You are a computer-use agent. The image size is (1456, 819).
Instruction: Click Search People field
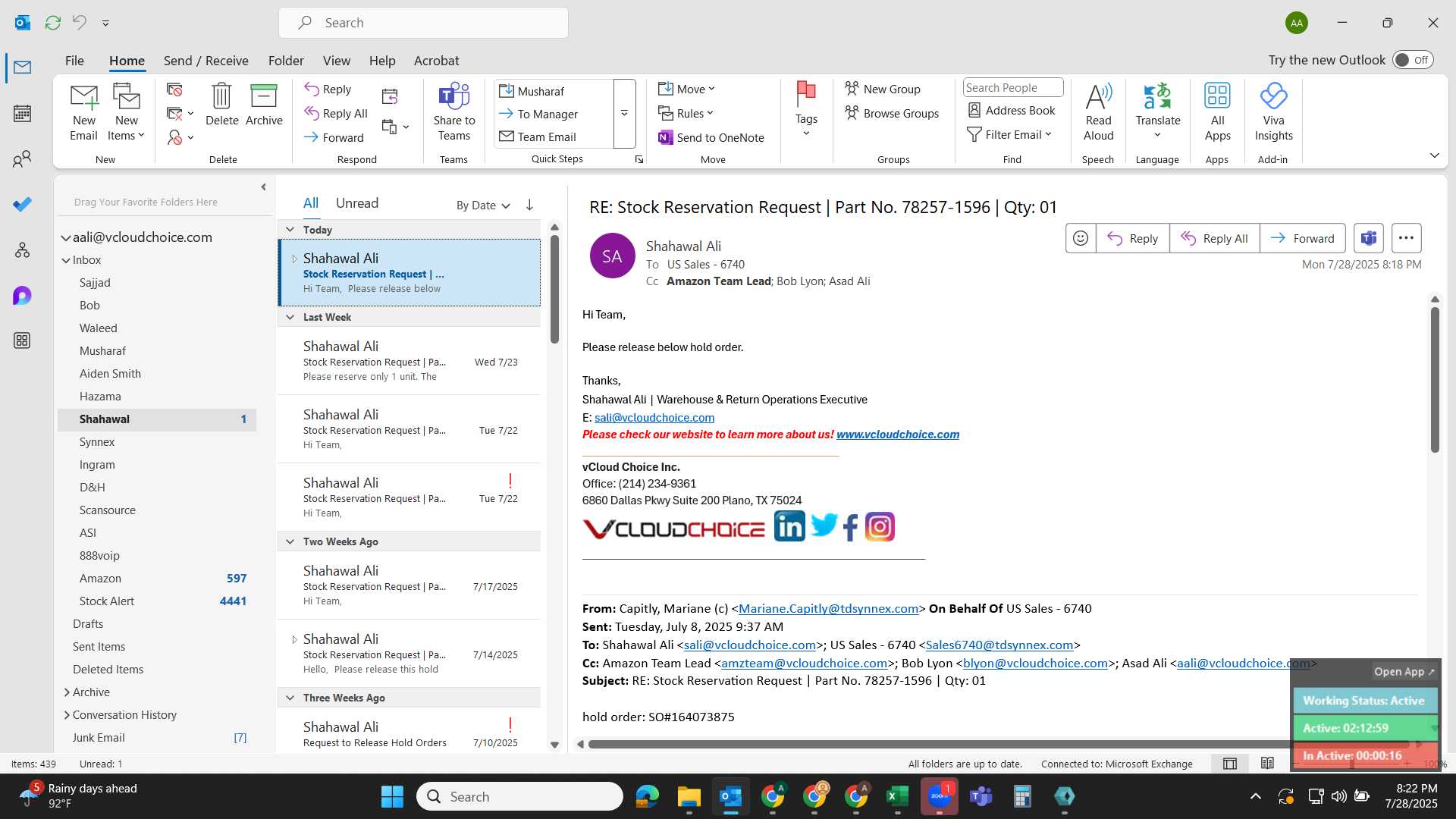point(1012,88)
